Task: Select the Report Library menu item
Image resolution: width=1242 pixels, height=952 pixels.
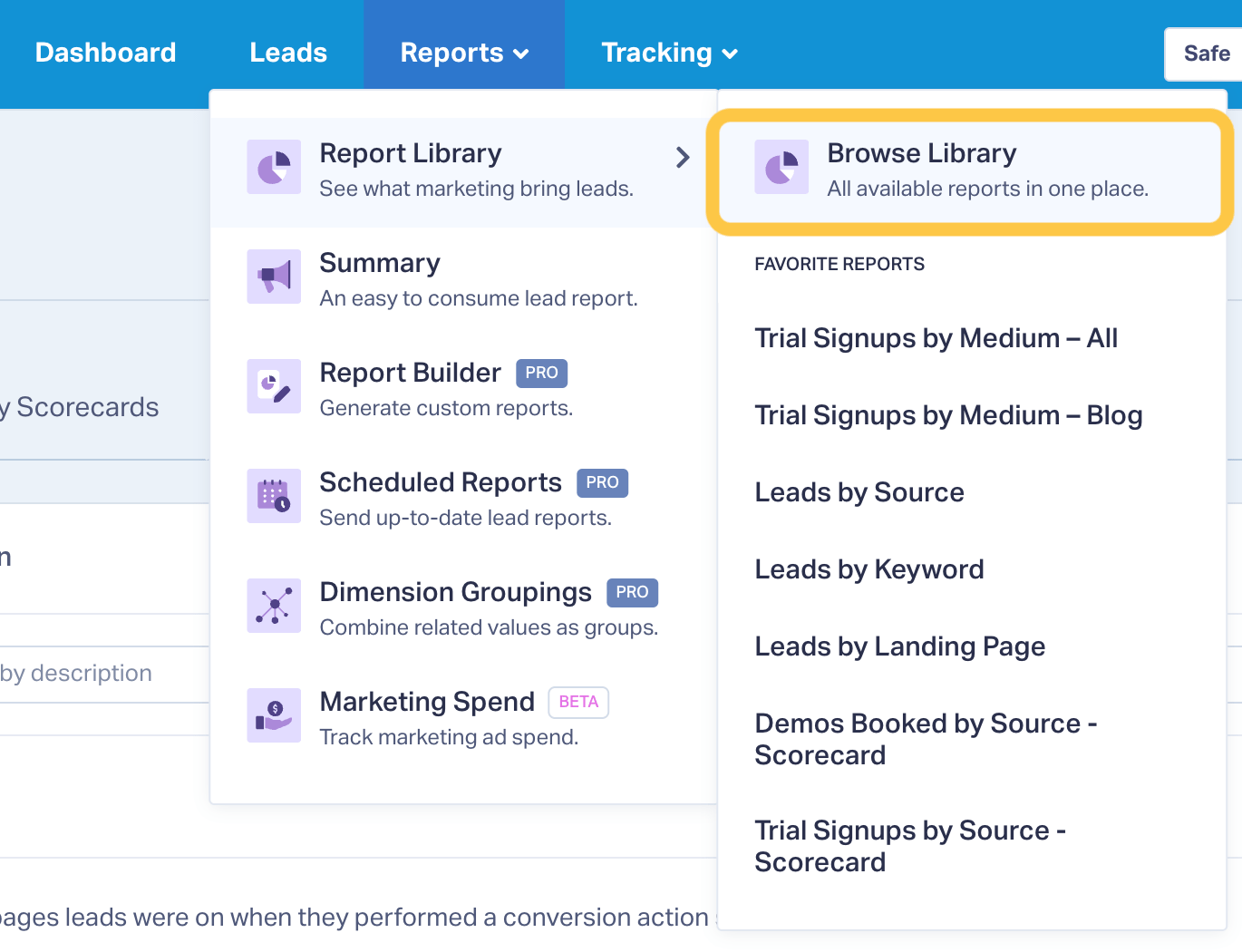Action: pyautogui.click(x=463, y=172)
